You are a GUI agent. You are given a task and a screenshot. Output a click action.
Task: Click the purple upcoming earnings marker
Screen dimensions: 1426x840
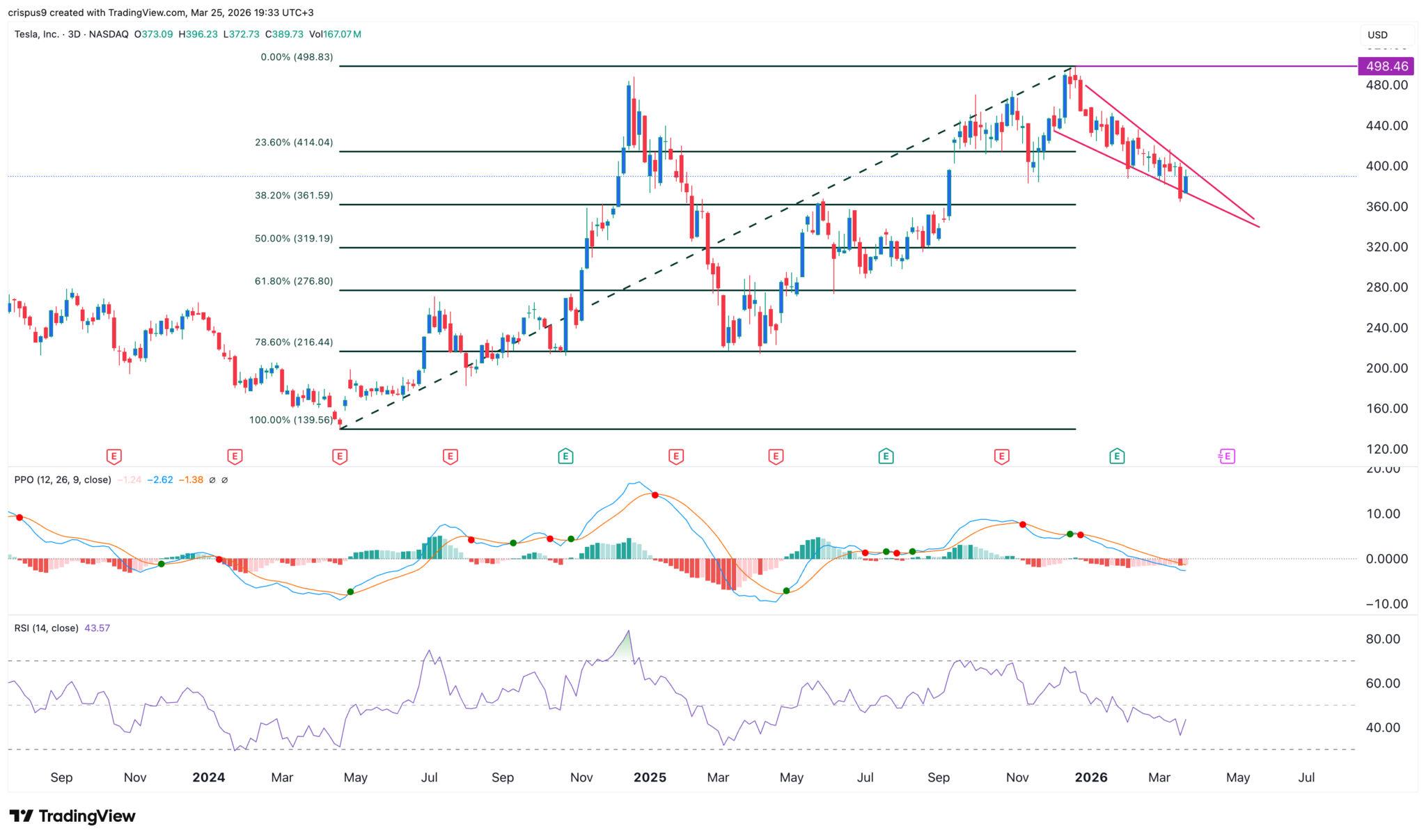pyautogui.click(x=1227, y=457)
